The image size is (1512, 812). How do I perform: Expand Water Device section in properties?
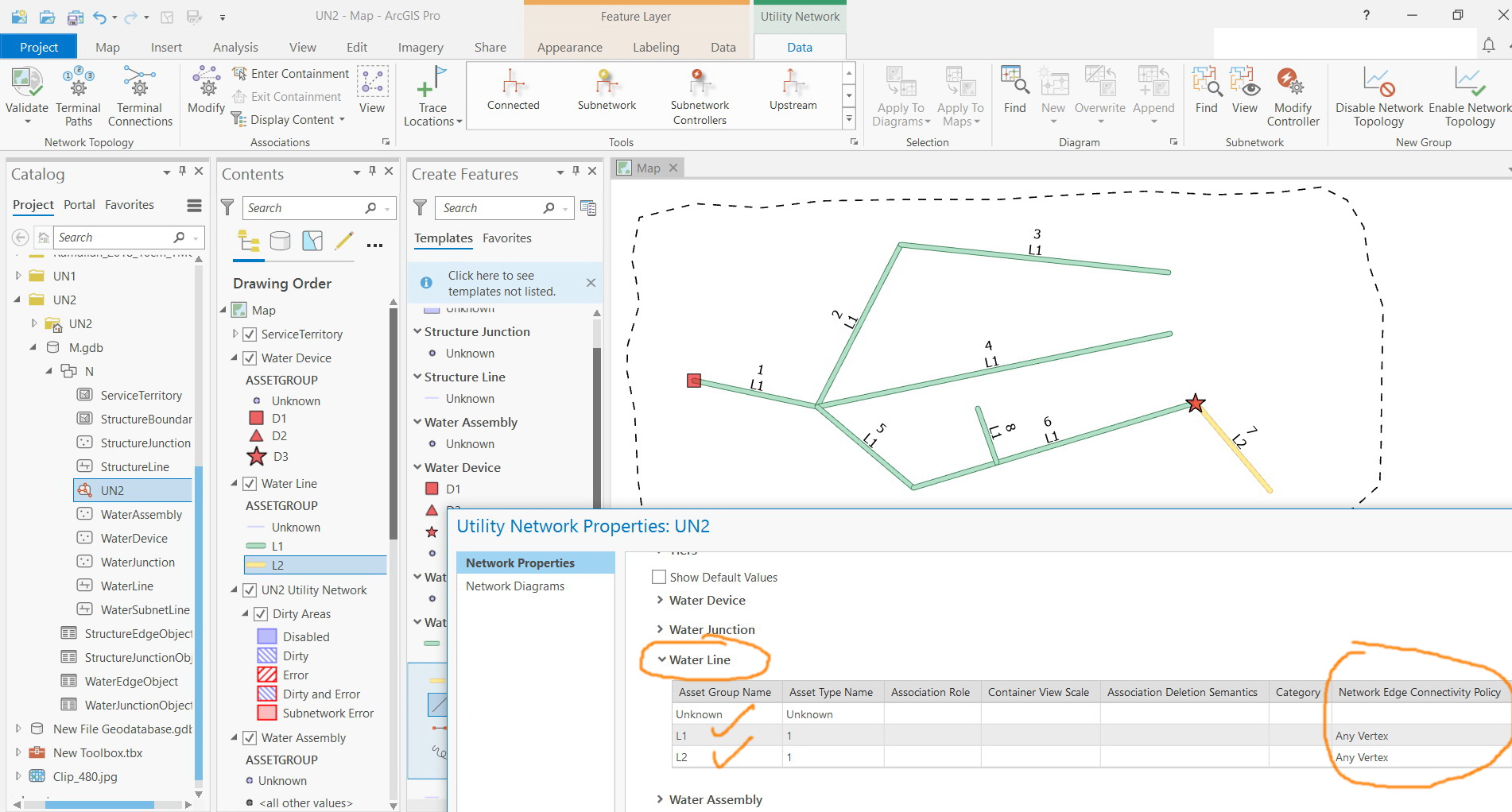pyautogui.click(x=660, y=601)
